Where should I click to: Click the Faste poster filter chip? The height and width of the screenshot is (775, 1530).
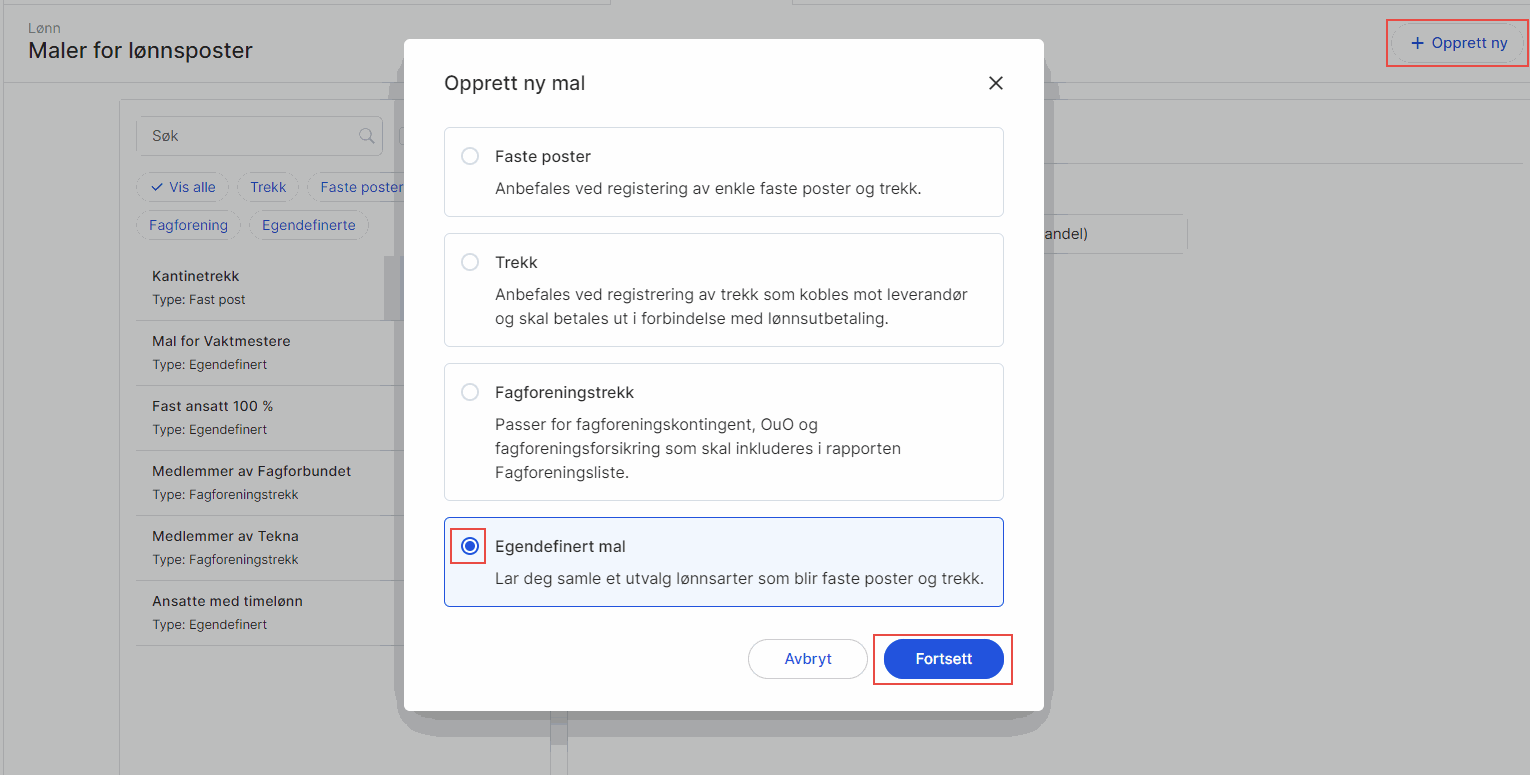point(360,187)
